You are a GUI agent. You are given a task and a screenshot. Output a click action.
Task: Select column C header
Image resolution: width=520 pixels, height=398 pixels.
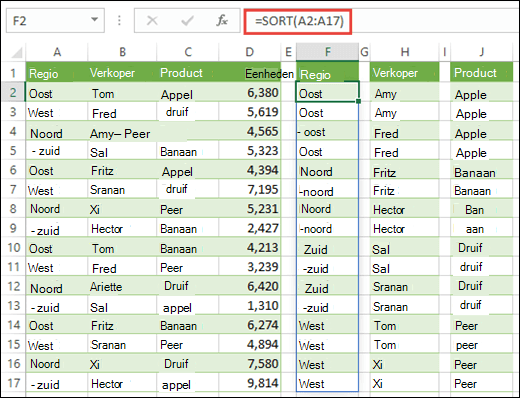point(188,52)
